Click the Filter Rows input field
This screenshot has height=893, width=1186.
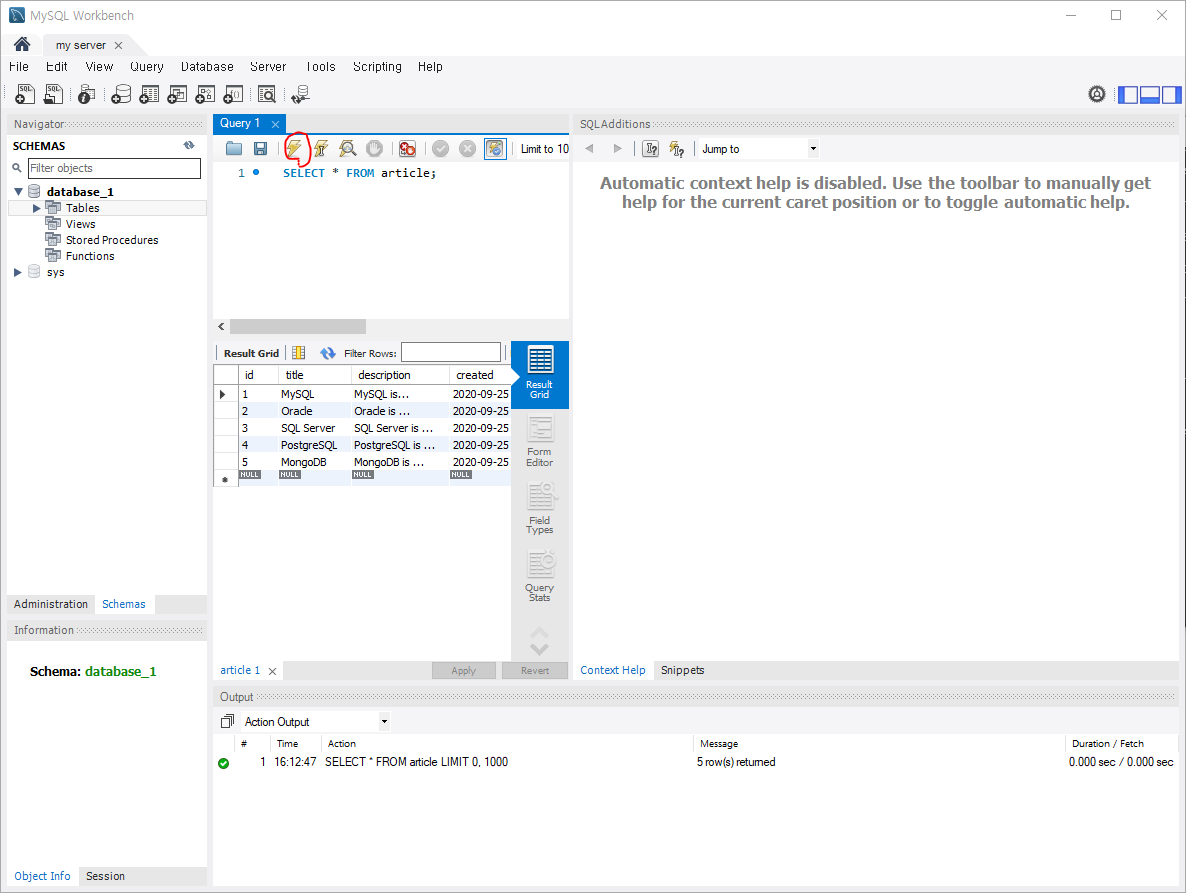pyautogui.click(x=451, y=352)
